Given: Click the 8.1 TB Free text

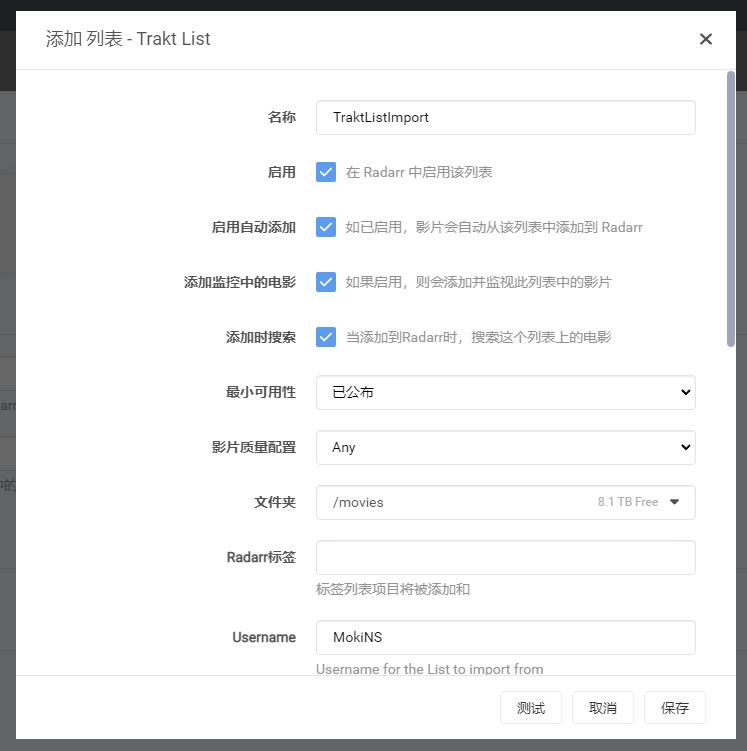Looking at the screenshot, I should 628,502.
